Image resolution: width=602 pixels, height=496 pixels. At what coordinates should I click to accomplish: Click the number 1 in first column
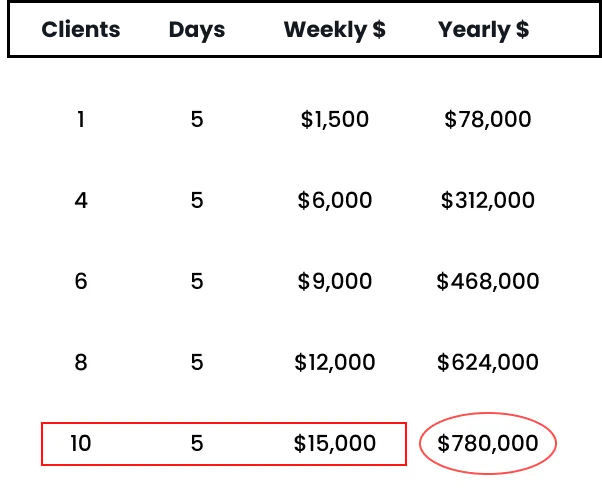[x=81, y=120]
